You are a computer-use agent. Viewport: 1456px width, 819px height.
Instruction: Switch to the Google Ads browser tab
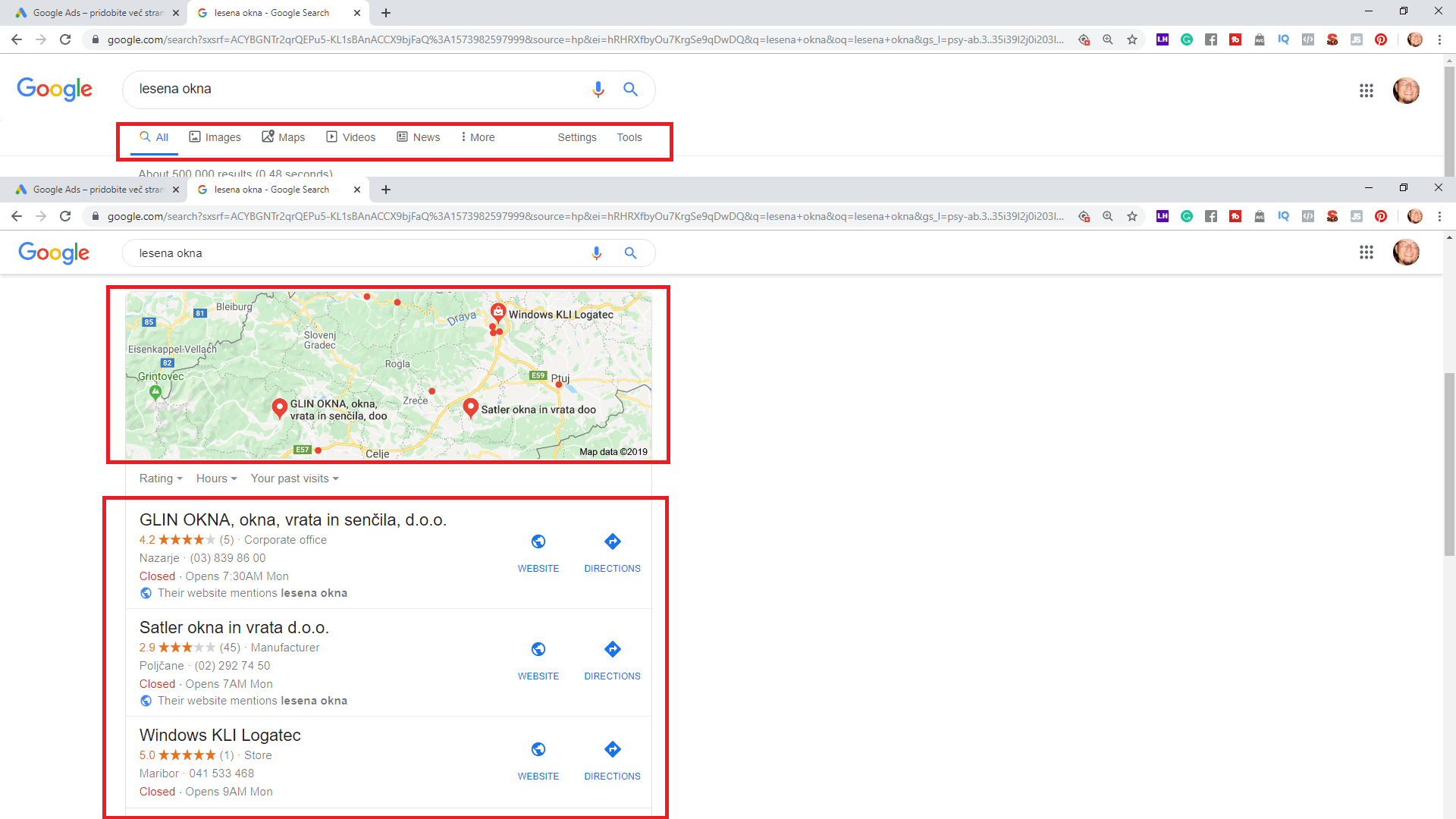coord(97,13)
